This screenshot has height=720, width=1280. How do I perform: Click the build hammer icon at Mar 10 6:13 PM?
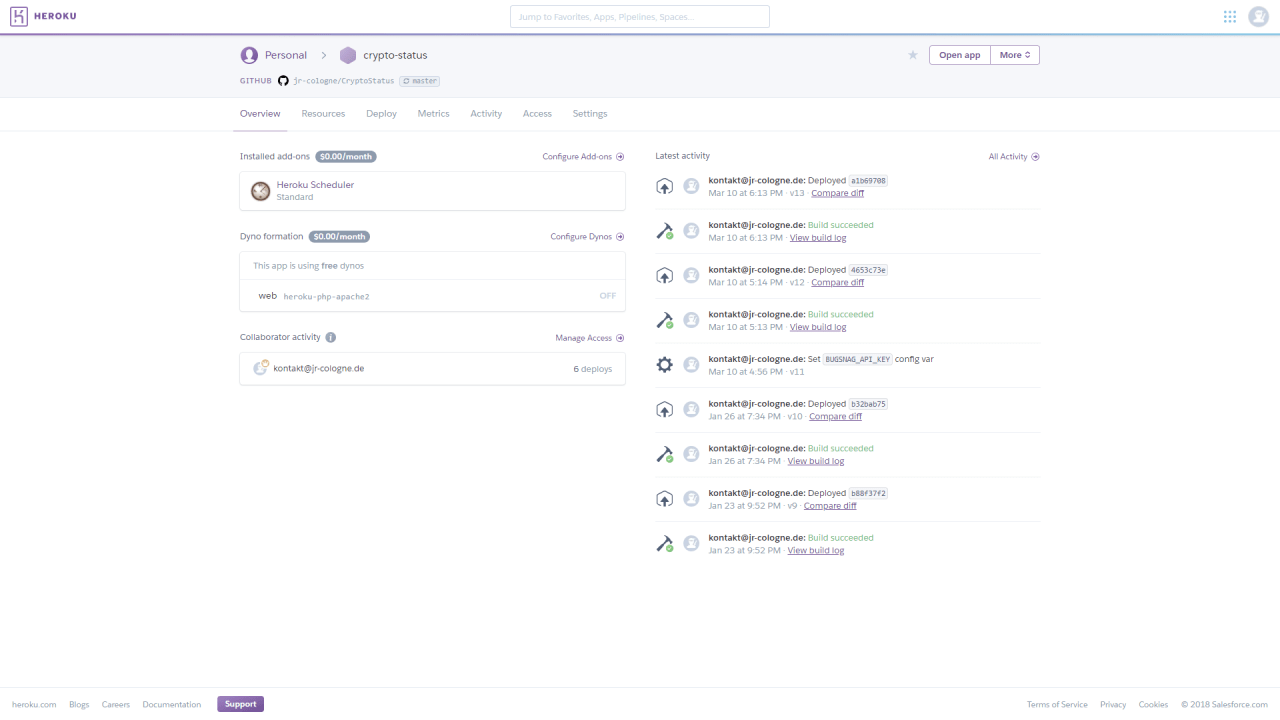pyautogui.click(x=665, y=231)
